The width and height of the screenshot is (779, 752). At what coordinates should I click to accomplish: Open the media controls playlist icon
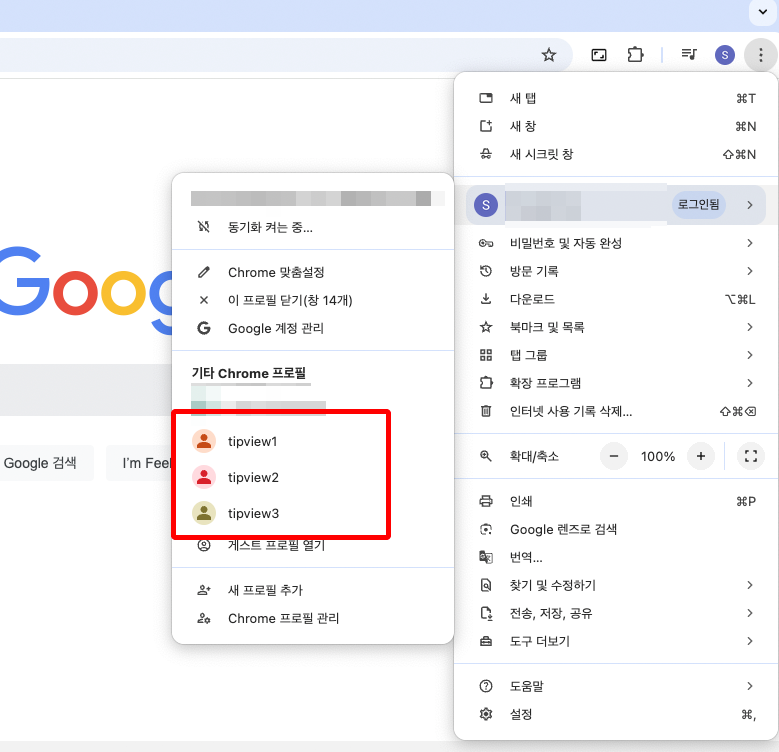689,55
